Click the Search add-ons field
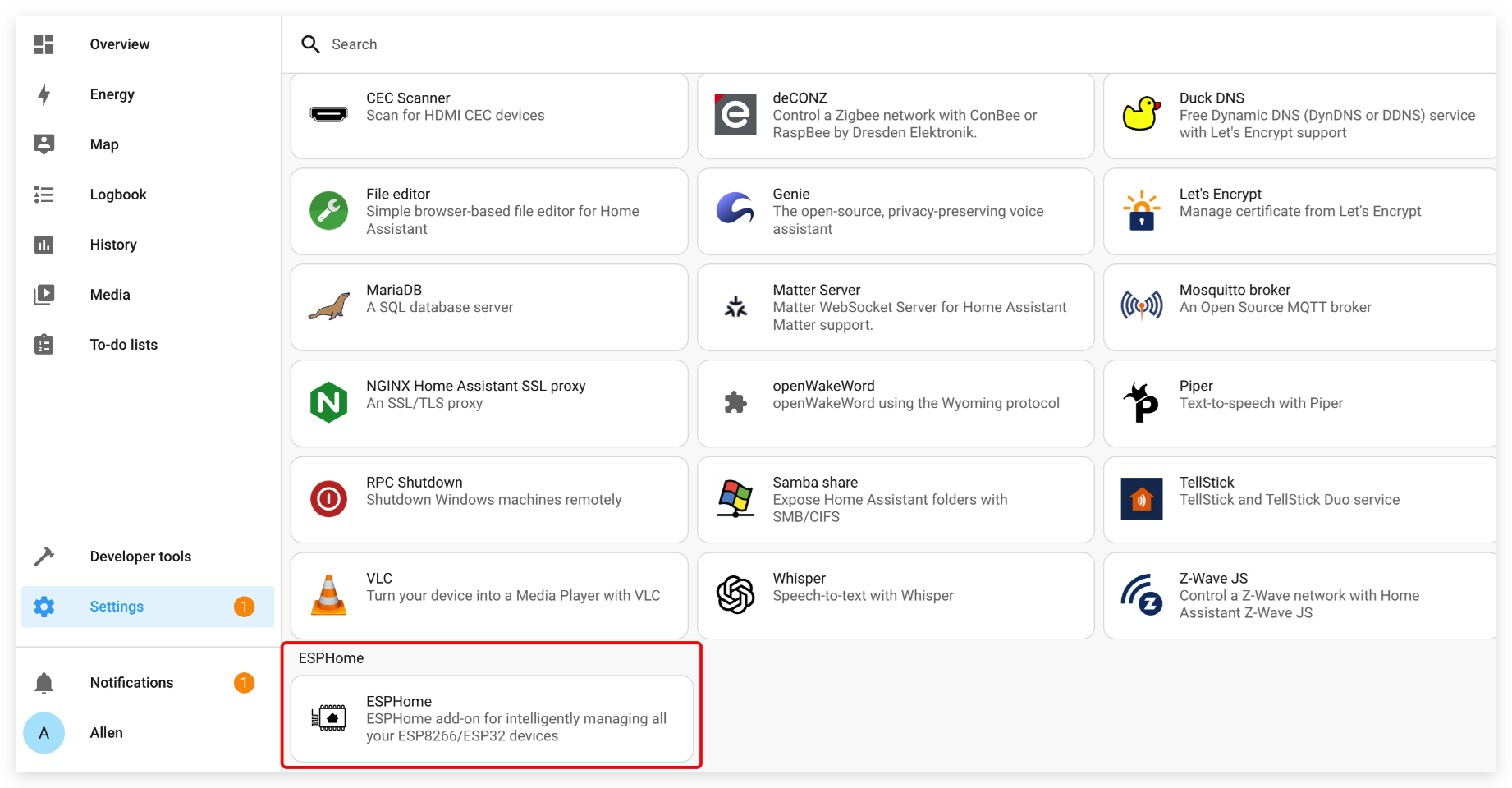The width and height of the screenshot is (1512, 788). click(888, 44)
